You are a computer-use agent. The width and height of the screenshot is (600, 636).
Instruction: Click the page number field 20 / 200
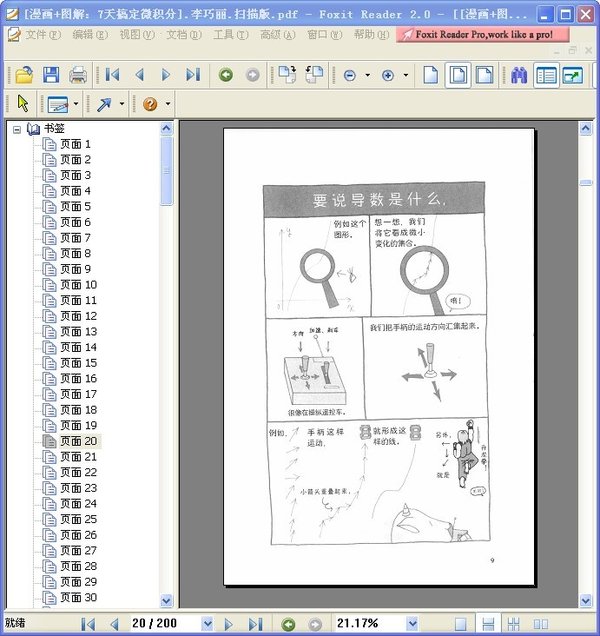pyautogui.click(x=166, y=623)
